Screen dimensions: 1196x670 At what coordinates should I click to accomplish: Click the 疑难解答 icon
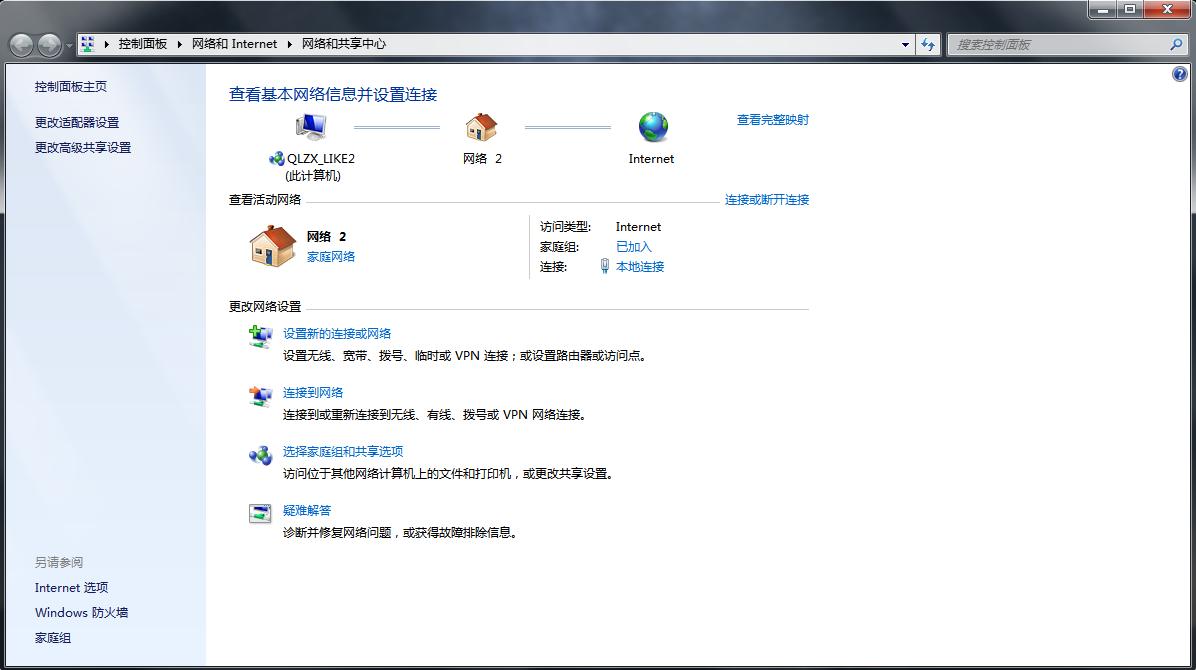261,514
